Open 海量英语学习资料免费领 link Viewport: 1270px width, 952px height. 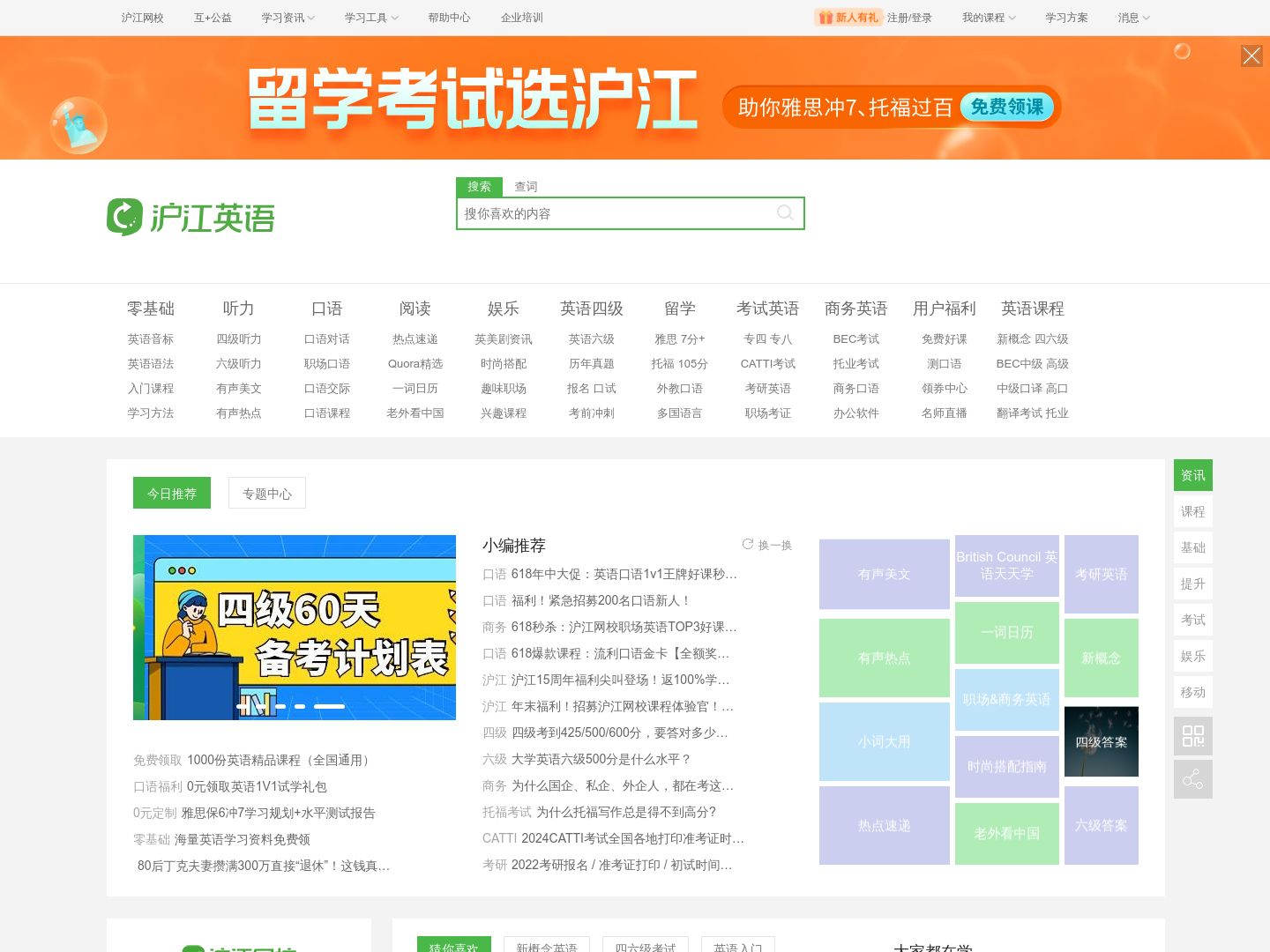coord(243,839)
